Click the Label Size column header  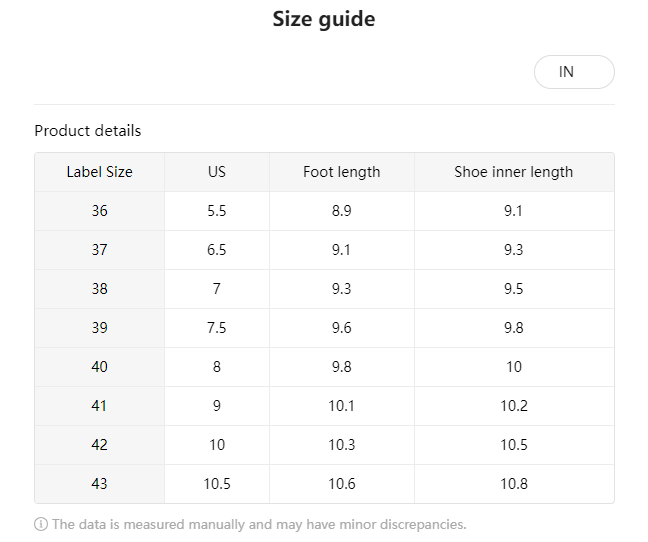[99, 172]
